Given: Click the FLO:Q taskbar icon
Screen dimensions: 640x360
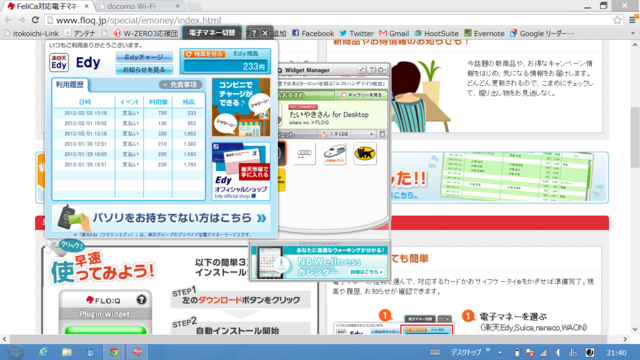Looking at the screenshot, I should [137, 352].
